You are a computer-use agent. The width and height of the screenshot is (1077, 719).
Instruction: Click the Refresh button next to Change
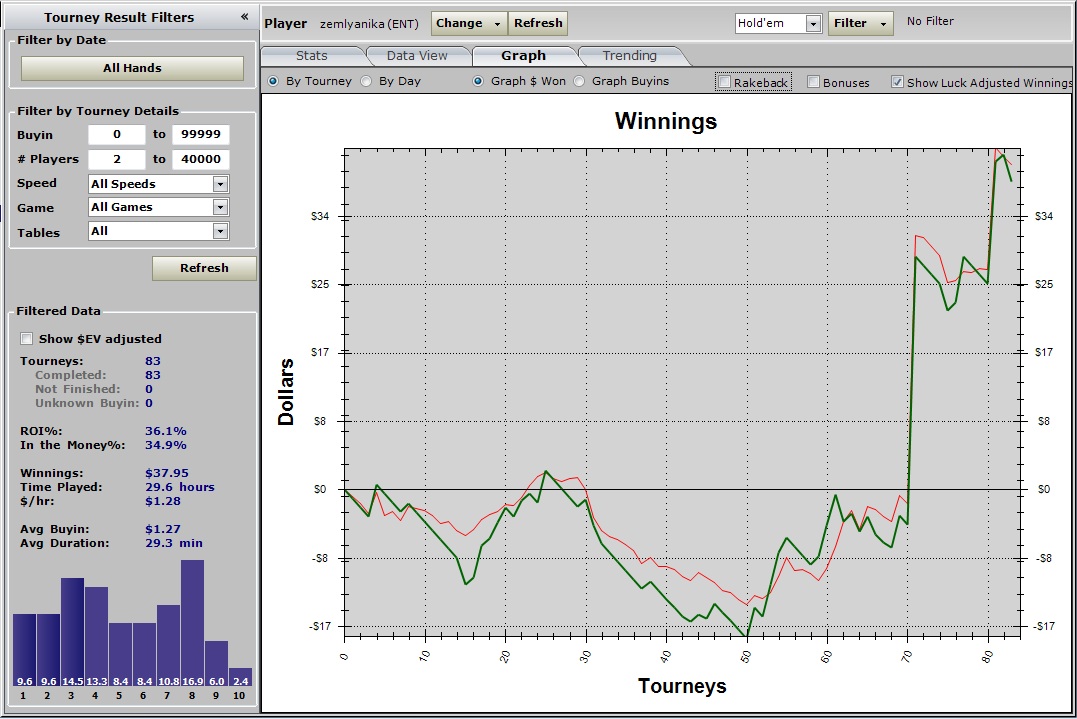coord(538,23)
